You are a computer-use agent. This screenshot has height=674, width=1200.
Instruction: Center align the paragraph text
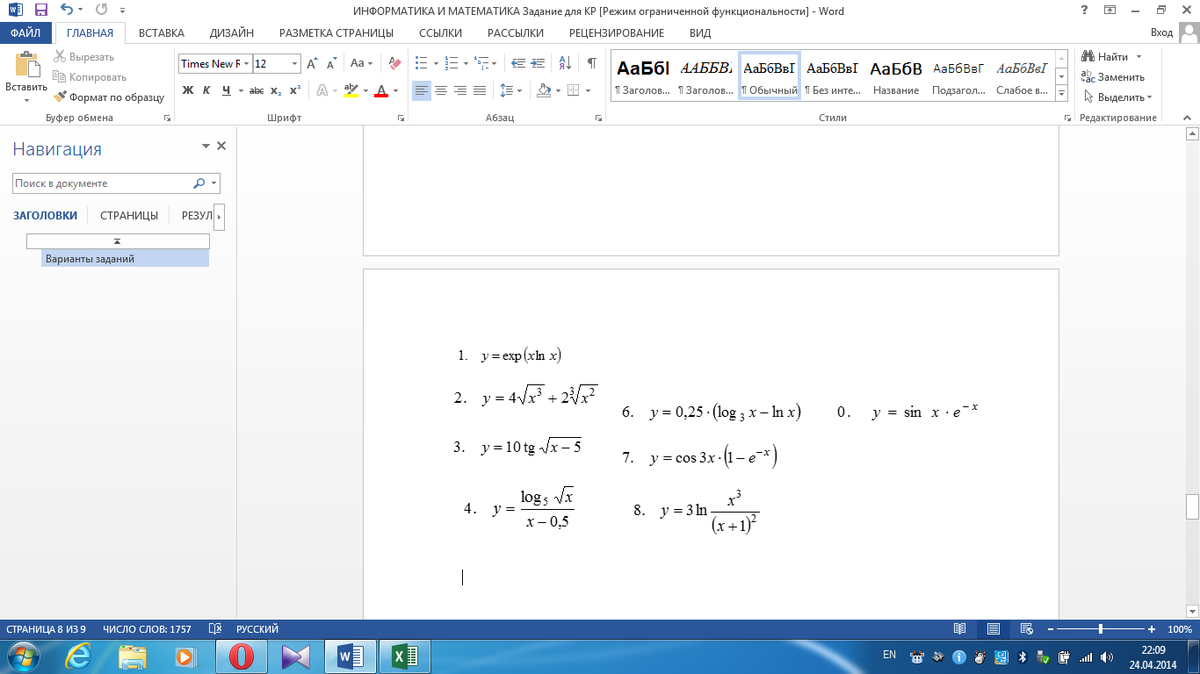441,90
